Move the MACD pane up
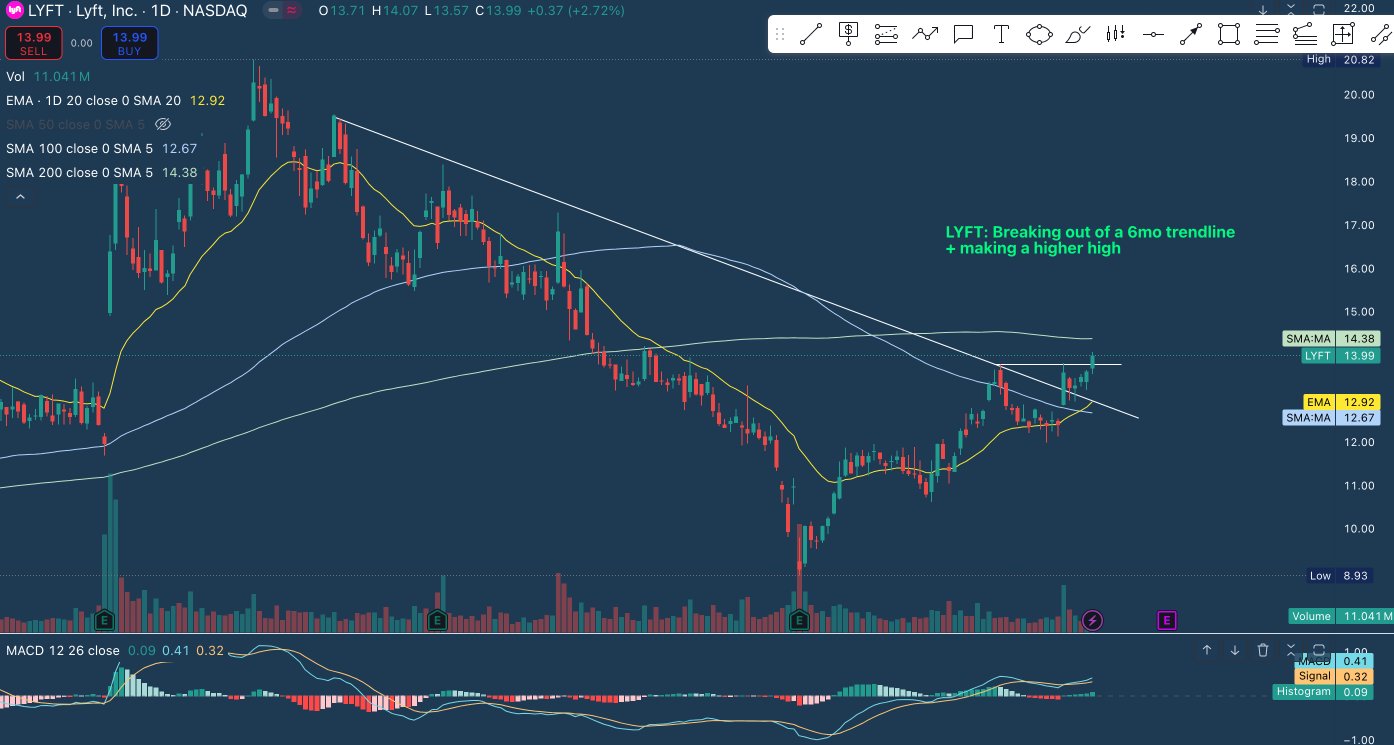This screenshot has height=745, width=1394. point(1207,650)
